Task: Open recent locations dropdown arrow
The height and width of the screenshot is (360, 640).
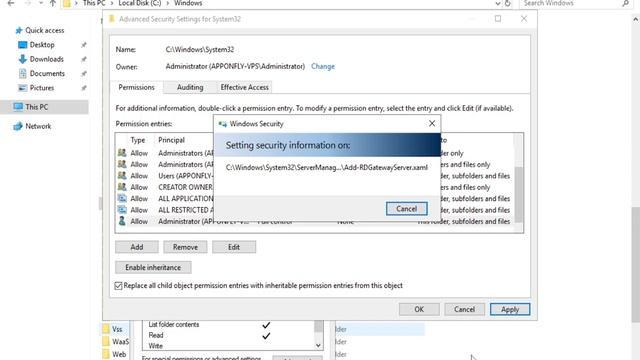Action: coord(41,3)
